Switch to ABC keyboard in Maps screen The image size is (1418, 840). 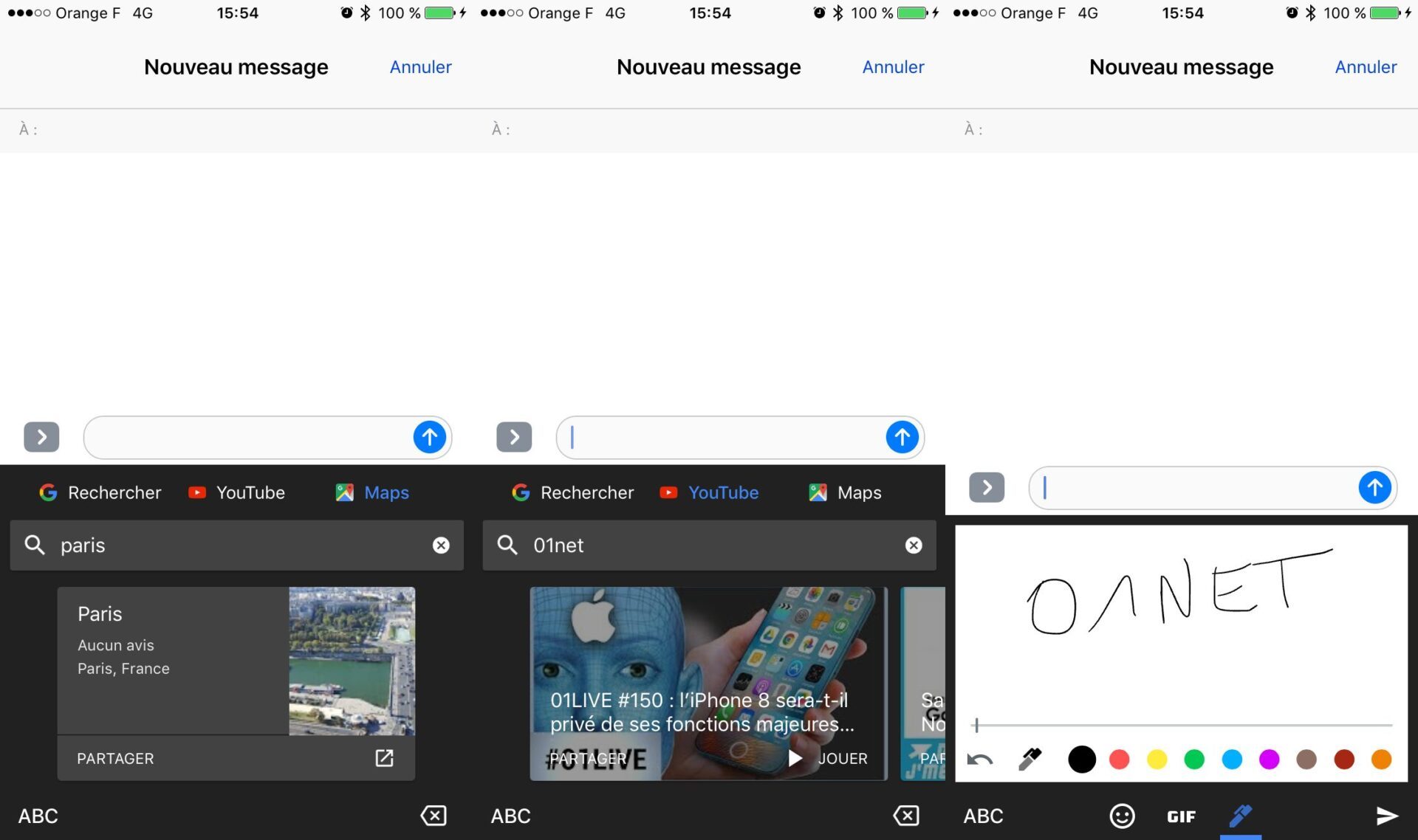pyautogui.click(x=38, y=816)
